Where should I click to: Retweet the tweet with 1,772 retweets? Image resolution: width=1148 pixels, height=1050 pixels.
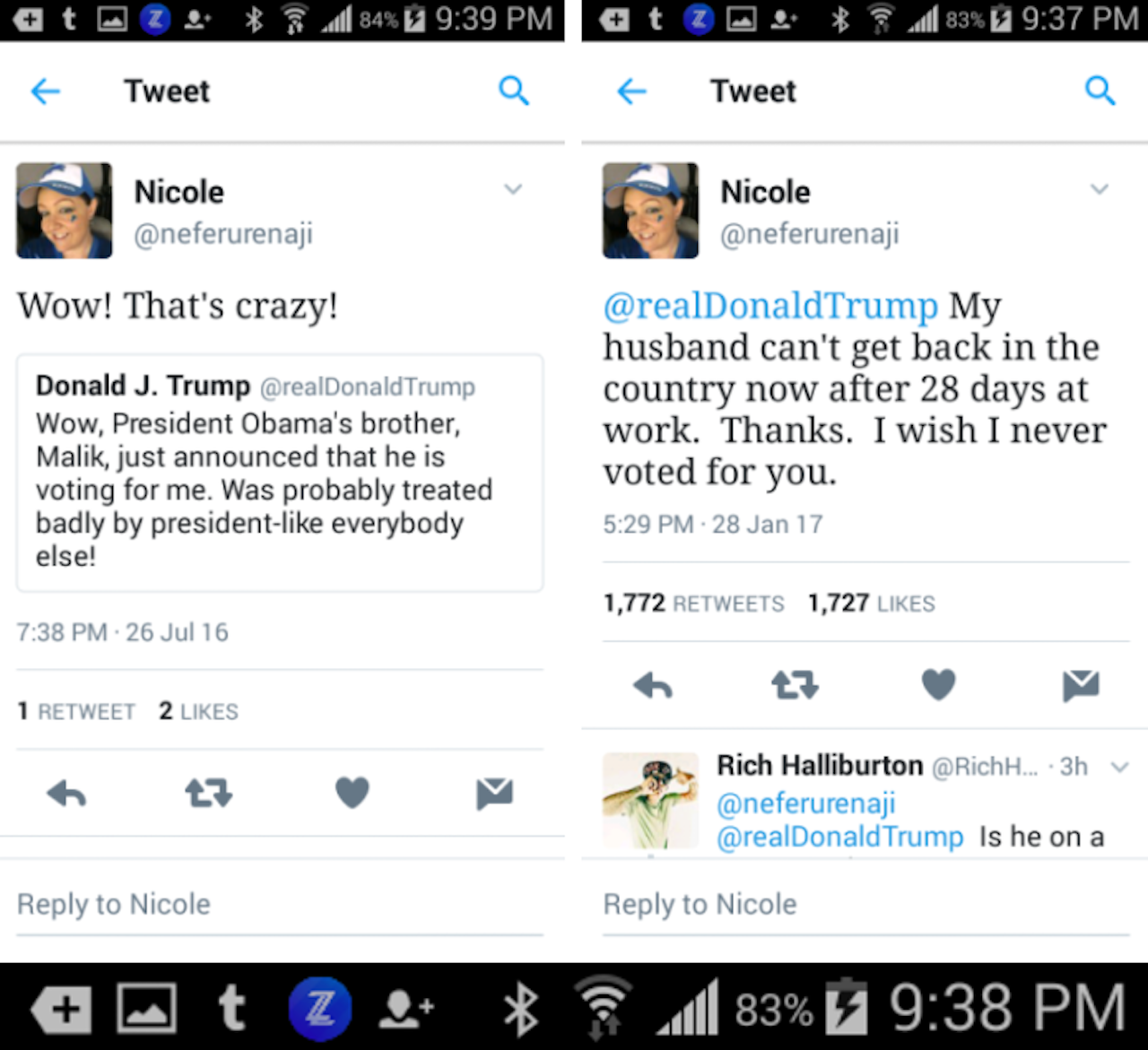795,685
